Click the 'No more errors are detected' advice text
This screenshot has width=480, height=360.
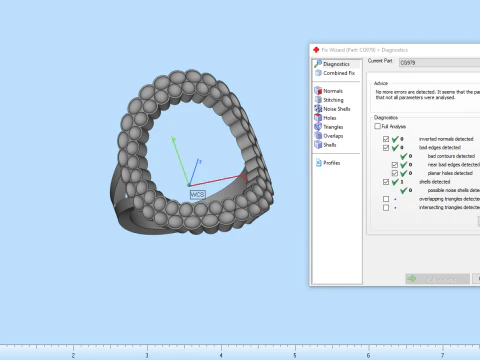click(x=428, y=94)
